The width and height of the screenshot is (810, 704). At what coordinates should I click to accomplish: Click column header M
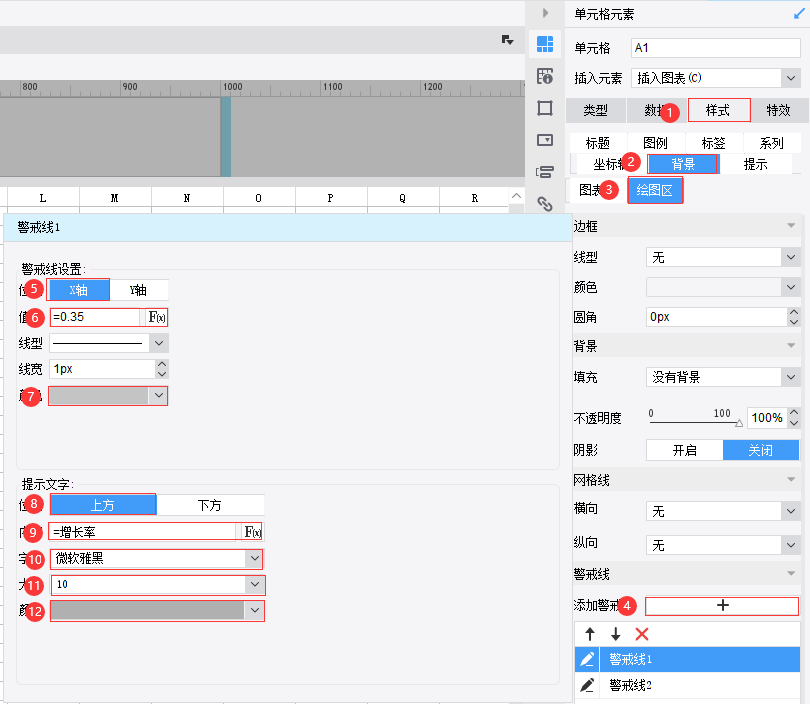tap(115, 198)
